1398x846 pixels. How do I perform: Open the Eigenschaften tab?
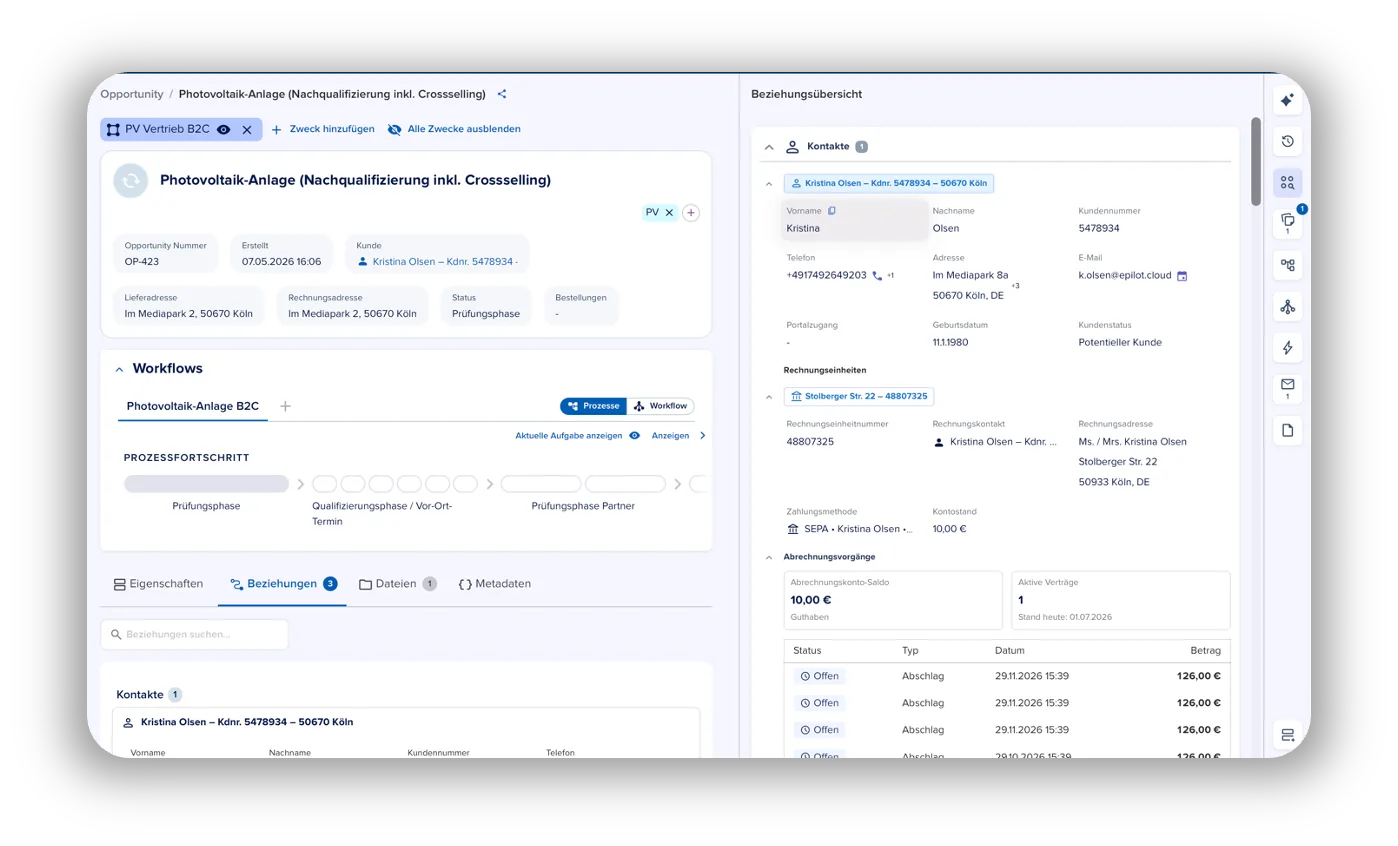(x=158, y=584)
